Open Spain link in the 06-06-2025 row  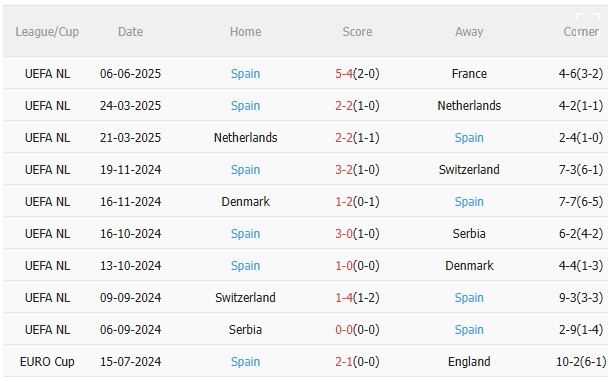tap(245, 74)
